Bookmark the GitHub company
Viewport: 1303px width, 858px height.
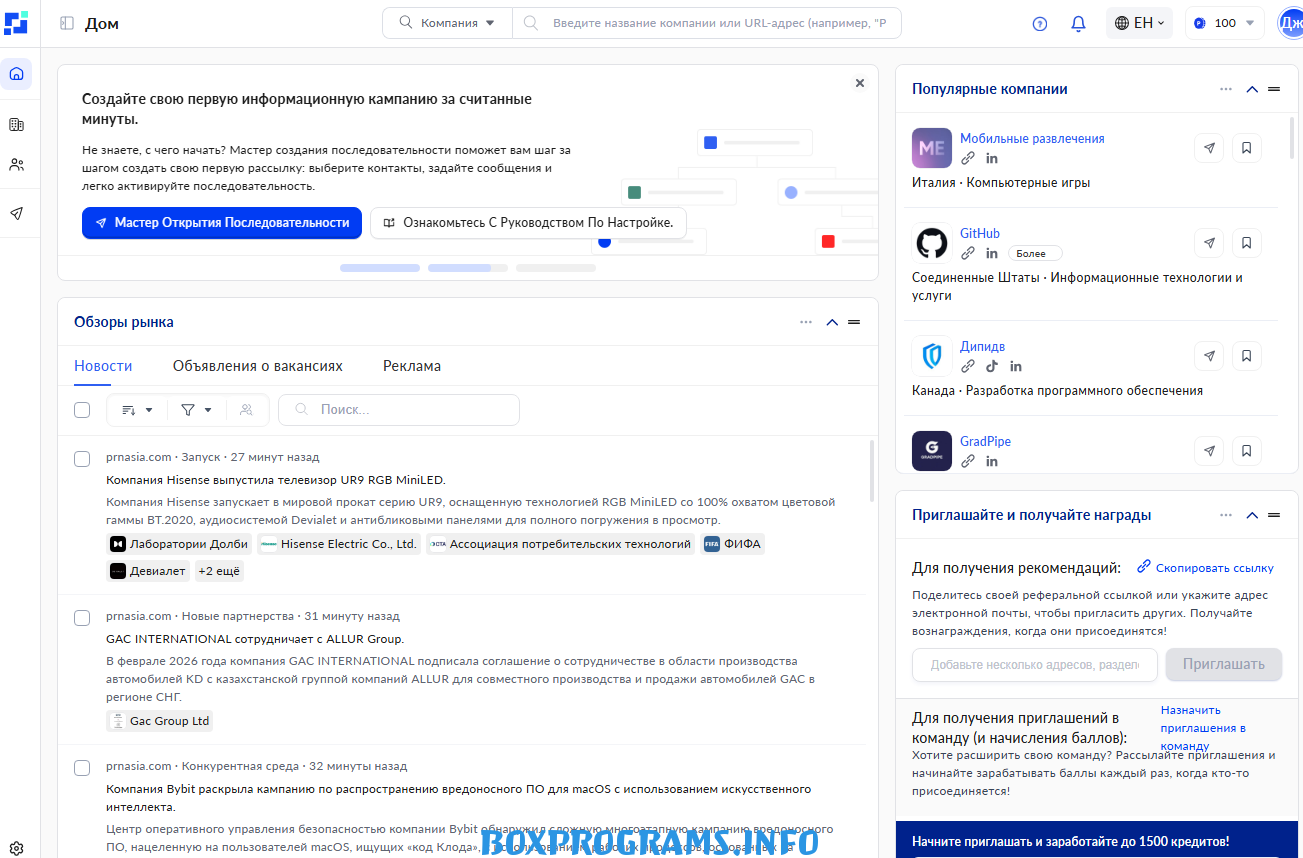pyautogui.click(x=1246, y=243)
